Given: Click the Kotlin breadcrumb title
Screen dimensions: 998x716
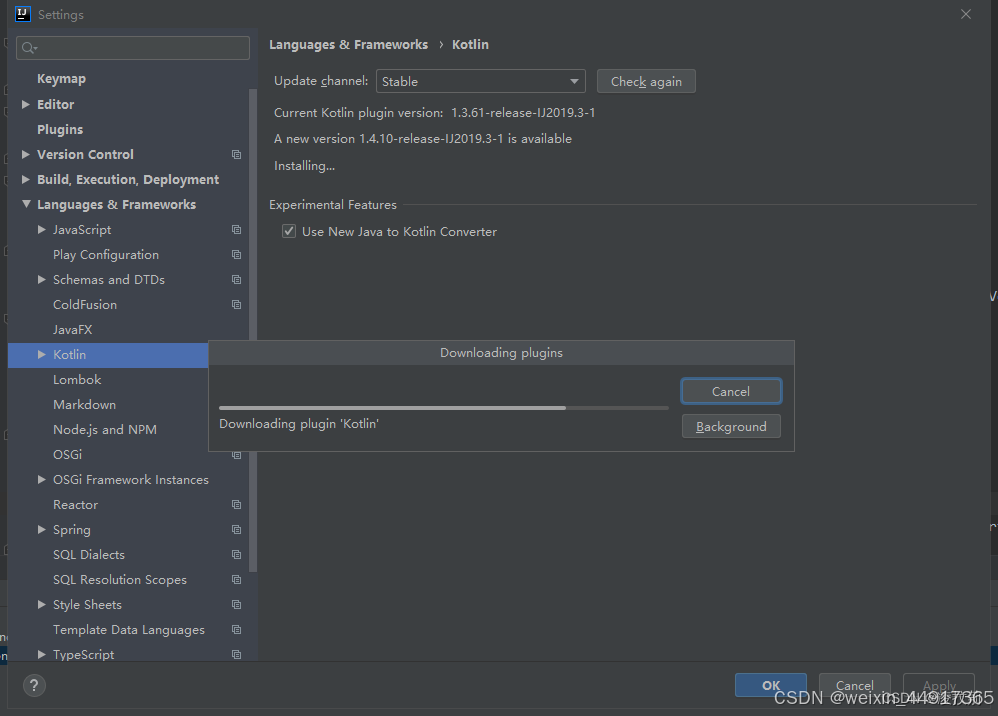Looking at the screenshot, I should tap(470, 45).
